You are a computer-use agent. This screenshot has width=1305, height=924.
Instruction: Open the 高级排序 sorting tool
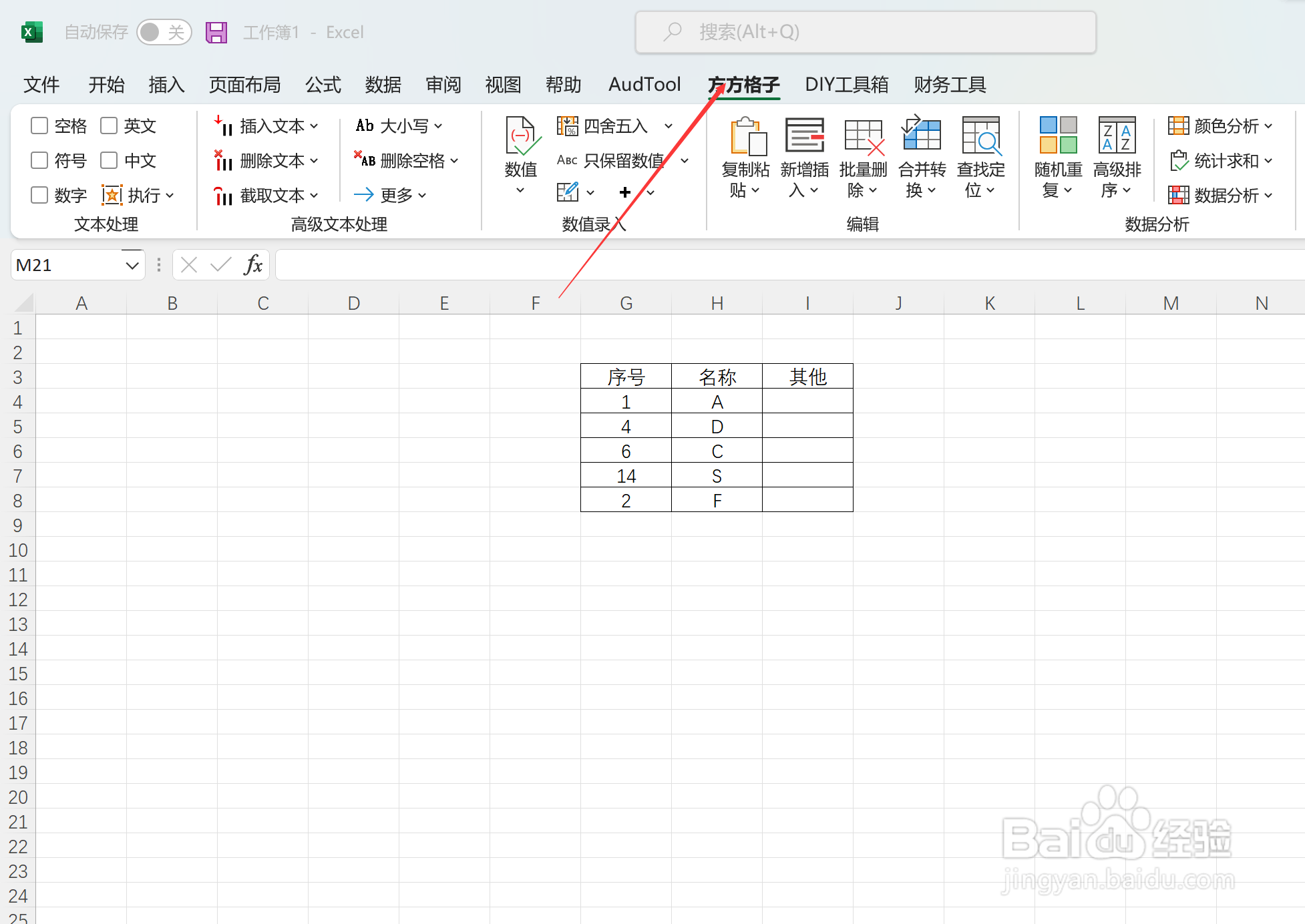click(1117, 136)
